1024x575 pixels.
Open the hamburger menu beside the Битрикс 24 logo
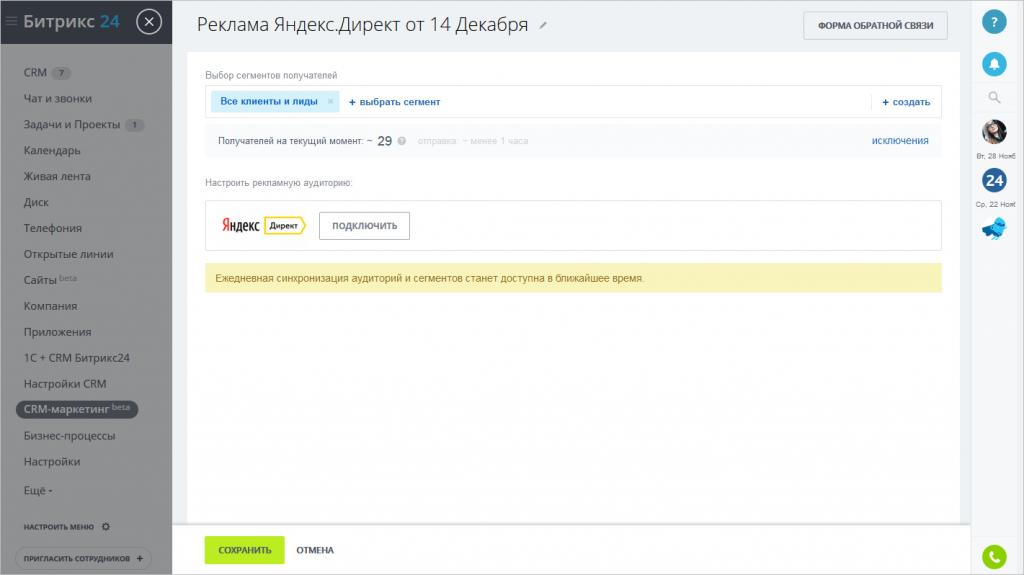(11, 22)
